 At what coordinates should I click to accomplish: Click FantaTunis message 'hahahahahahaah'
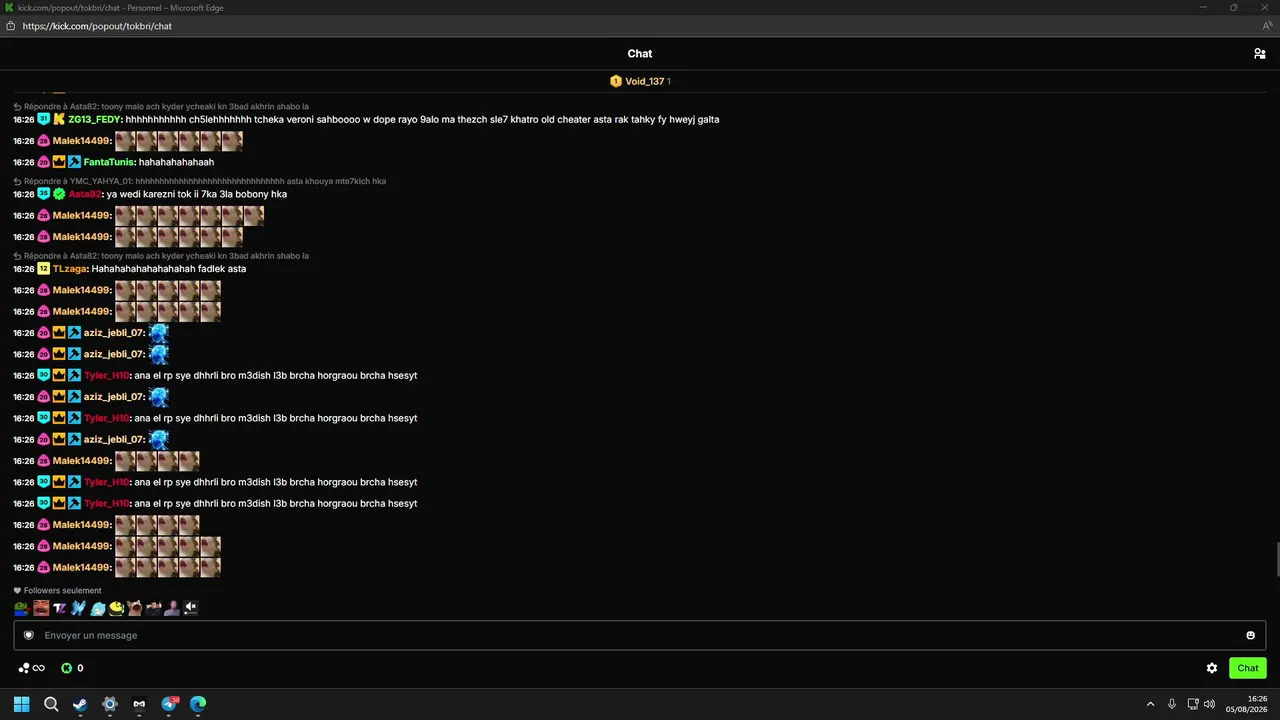[x=176, y=162]
